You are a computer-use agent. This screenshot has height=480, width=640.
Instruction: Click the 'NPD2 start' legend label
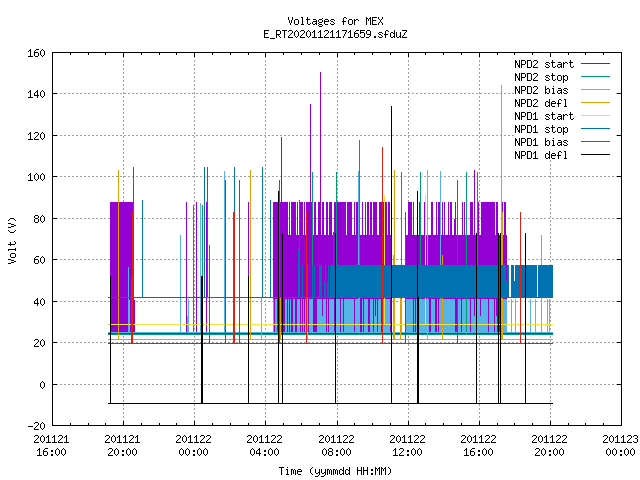click(x=544, y=64)
